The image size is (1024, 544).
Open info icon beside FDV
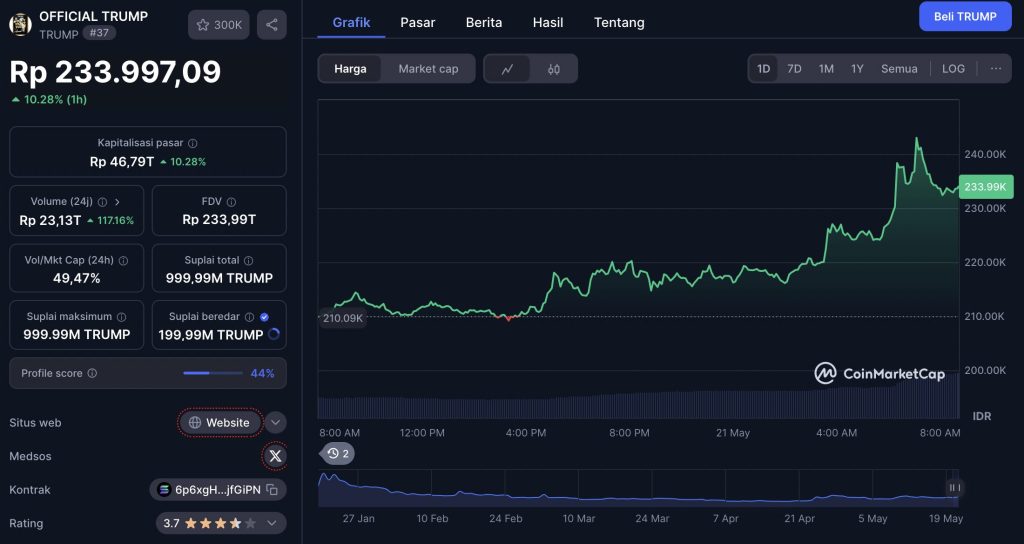coord(231,202)
